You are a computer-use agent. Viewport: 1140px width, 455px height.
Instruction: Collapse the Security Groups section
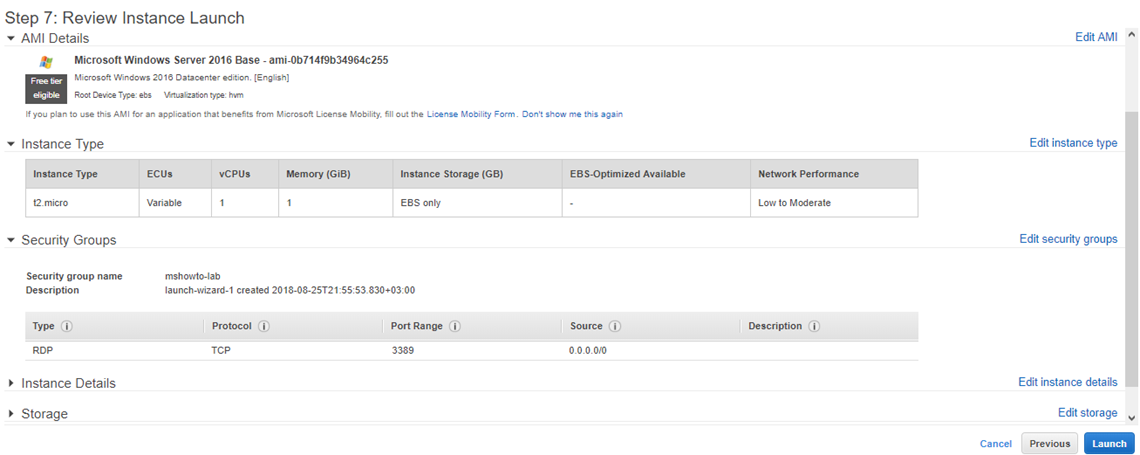[11, 240]
